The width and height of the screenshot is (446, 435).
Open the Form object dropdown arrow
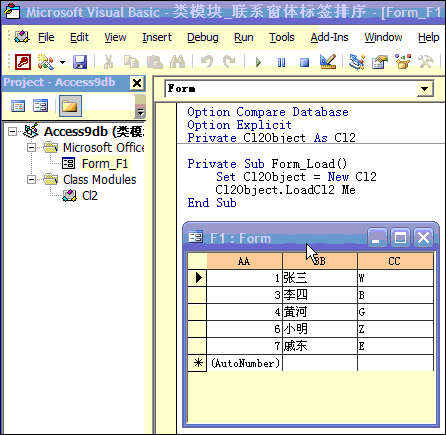424,89
